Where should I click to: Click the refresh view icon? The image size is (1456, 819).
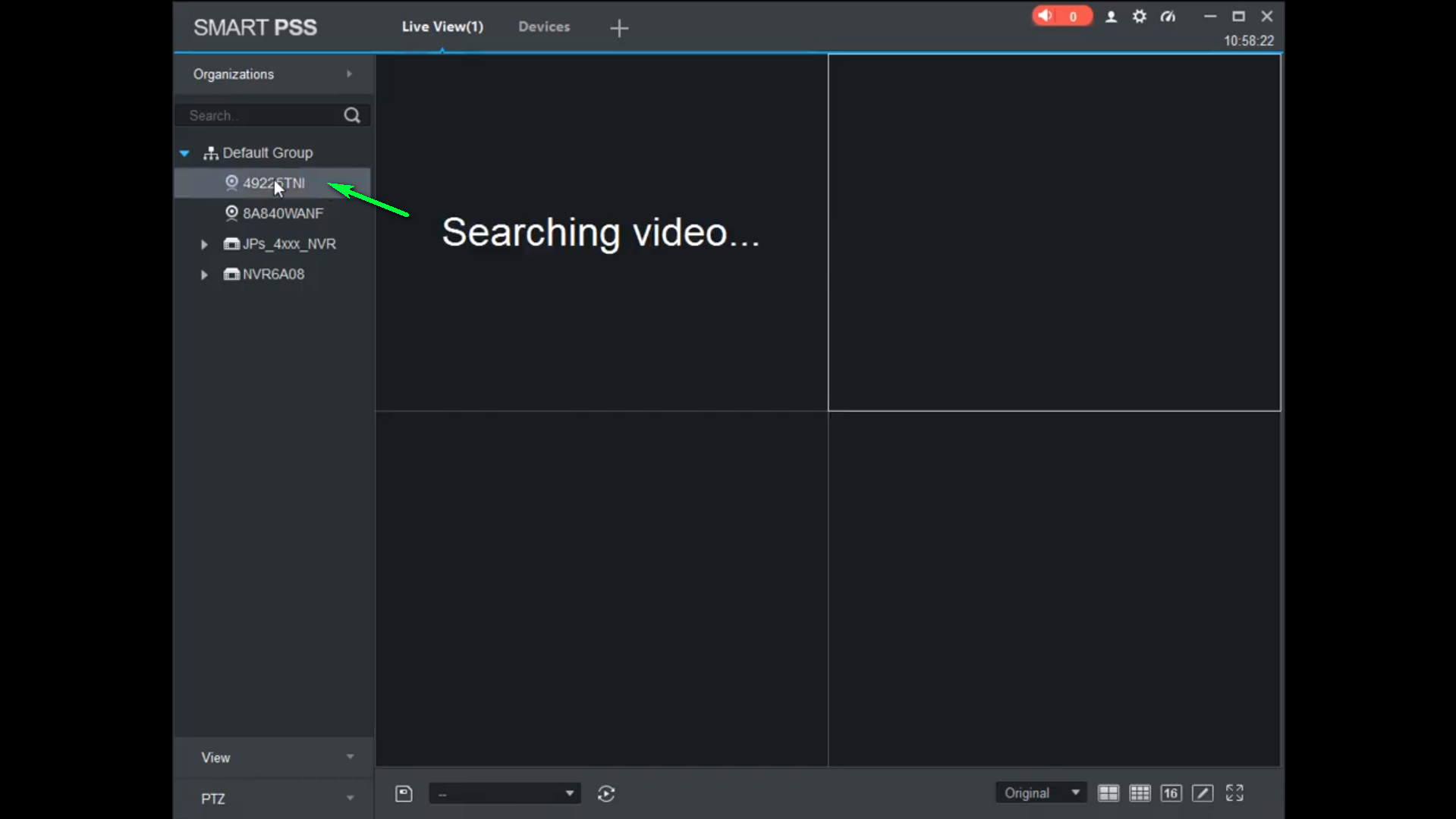coord(605,793)
